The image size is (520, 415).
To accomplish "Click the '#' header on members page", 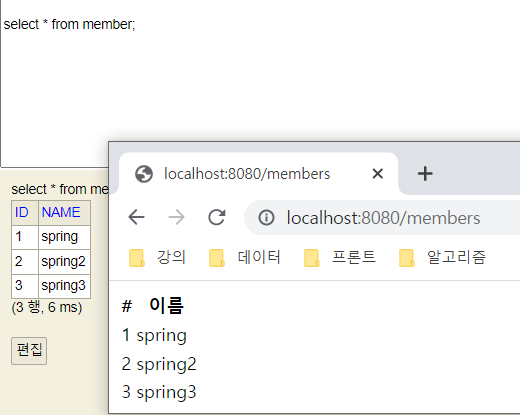I will (127, 306).
